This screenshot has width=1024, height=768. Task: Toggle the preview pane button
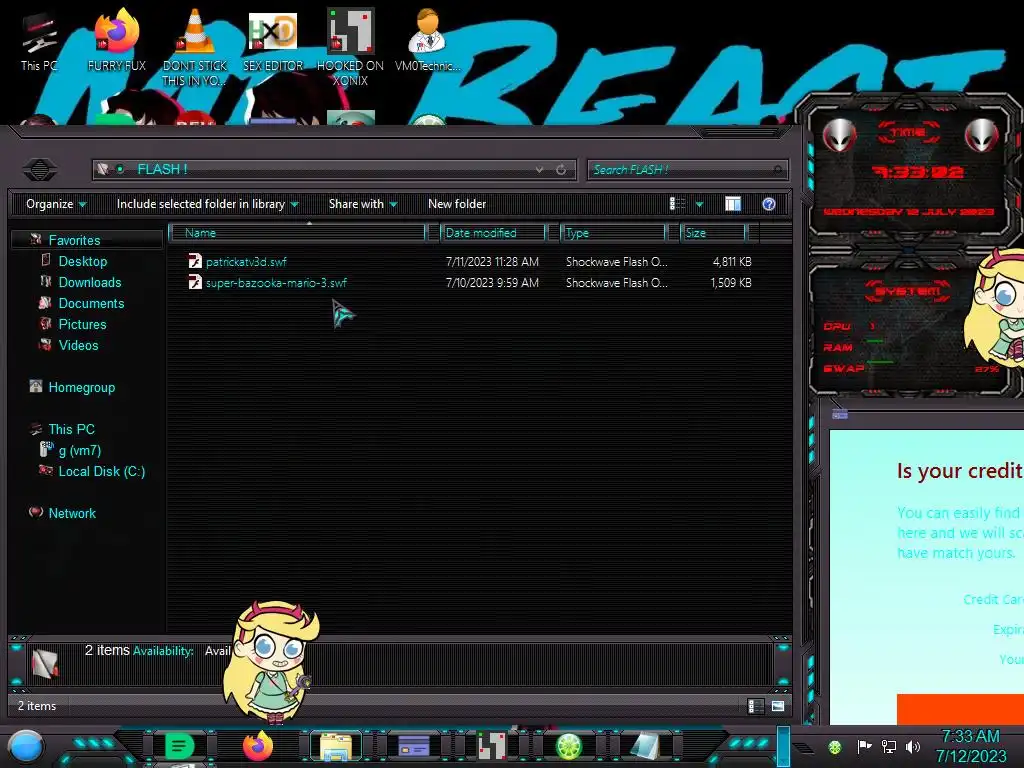pos(733,204)
